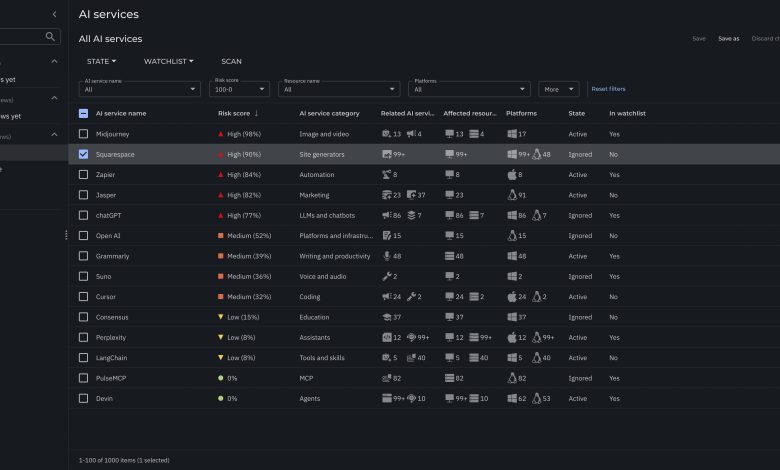Image resolution: width=780 pixels, height=470 pixels.
Task: Click the sidebar resize handle dots
Action: [66, 235]
